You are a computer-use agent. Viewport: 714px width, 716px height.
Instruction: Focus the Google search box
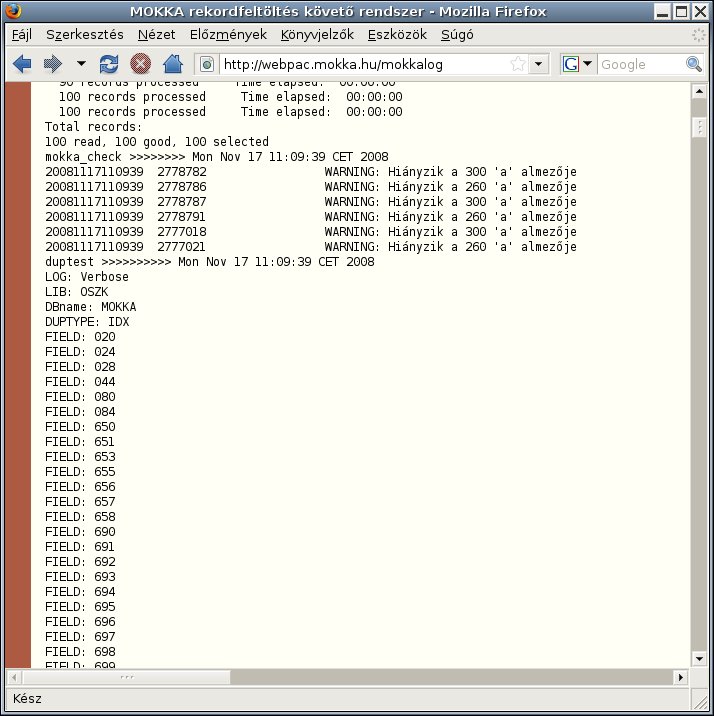tap(640, 64)
